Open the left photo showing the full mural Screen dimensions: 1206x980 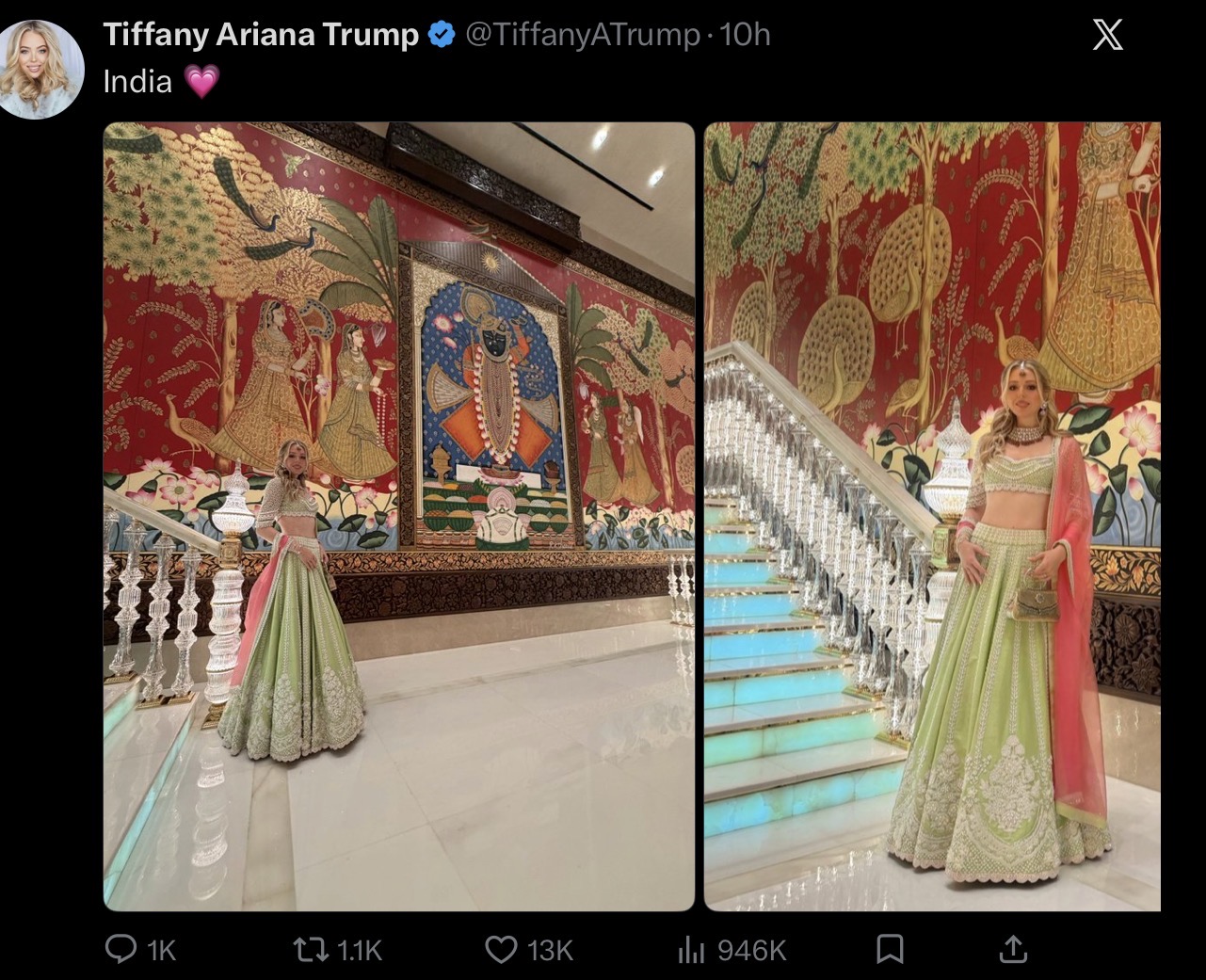click(x=399, y=516)
